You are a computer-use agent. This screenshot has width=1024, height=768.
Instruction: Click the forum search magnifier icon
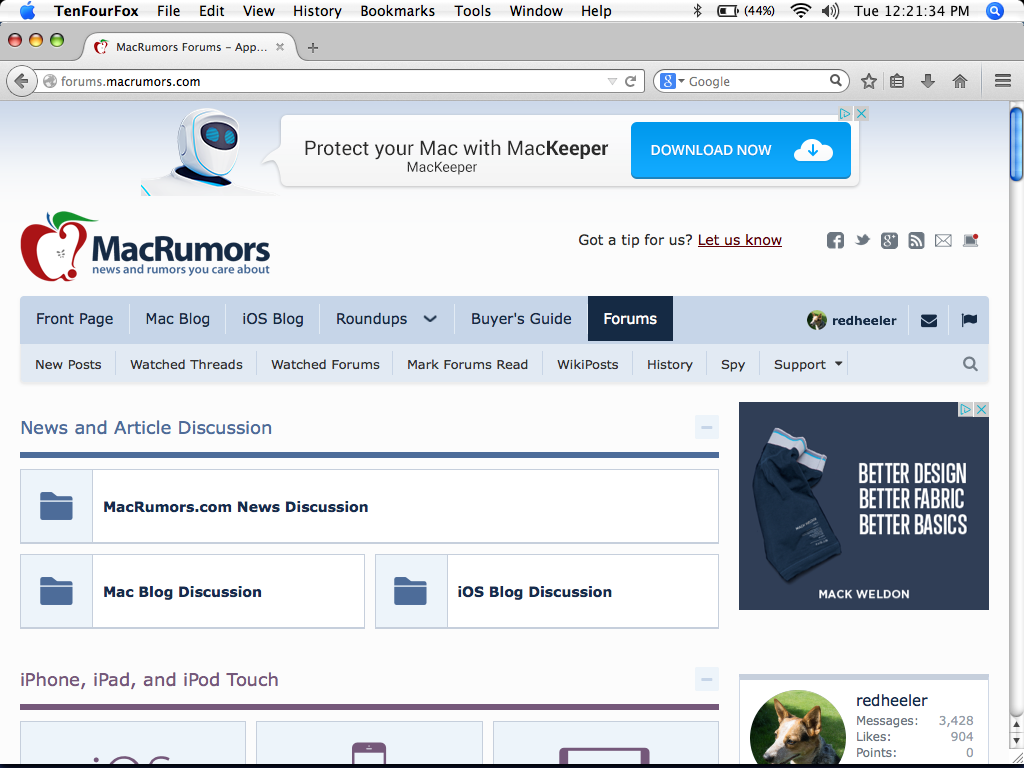click(970, 364)
